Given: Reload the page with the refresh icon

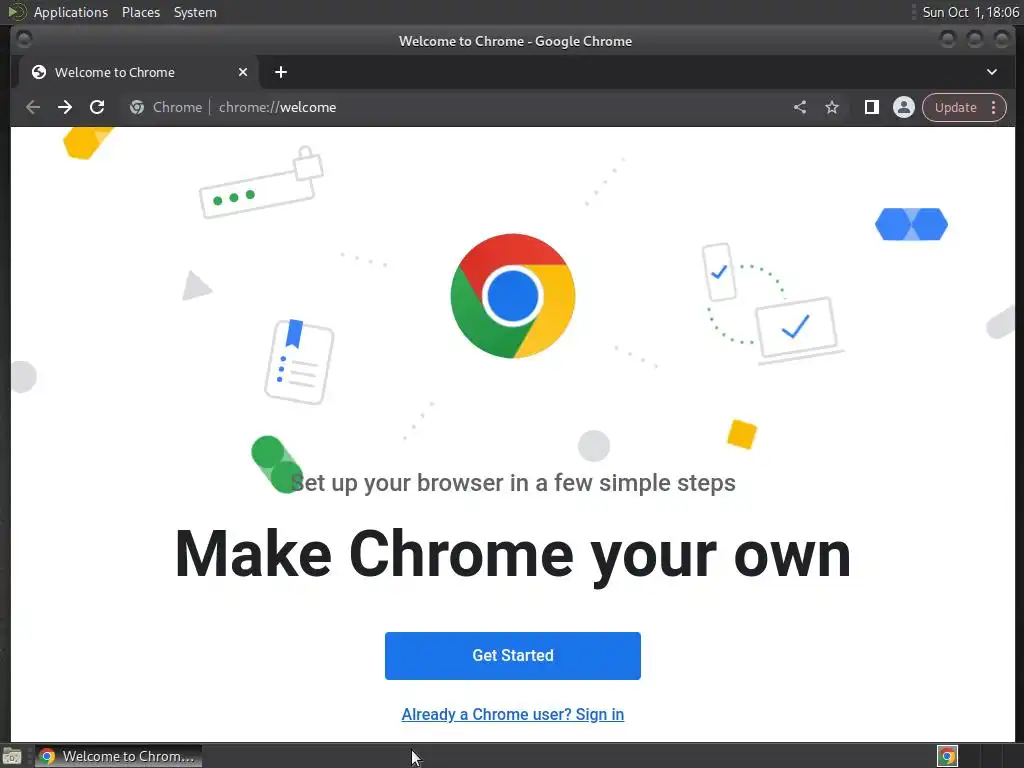Looking at the screenshot, I should (97, 107).
